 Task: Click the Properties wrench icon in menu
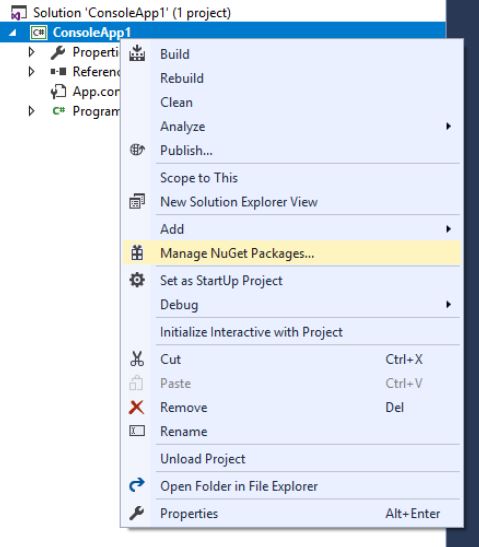tap(136, 513)
